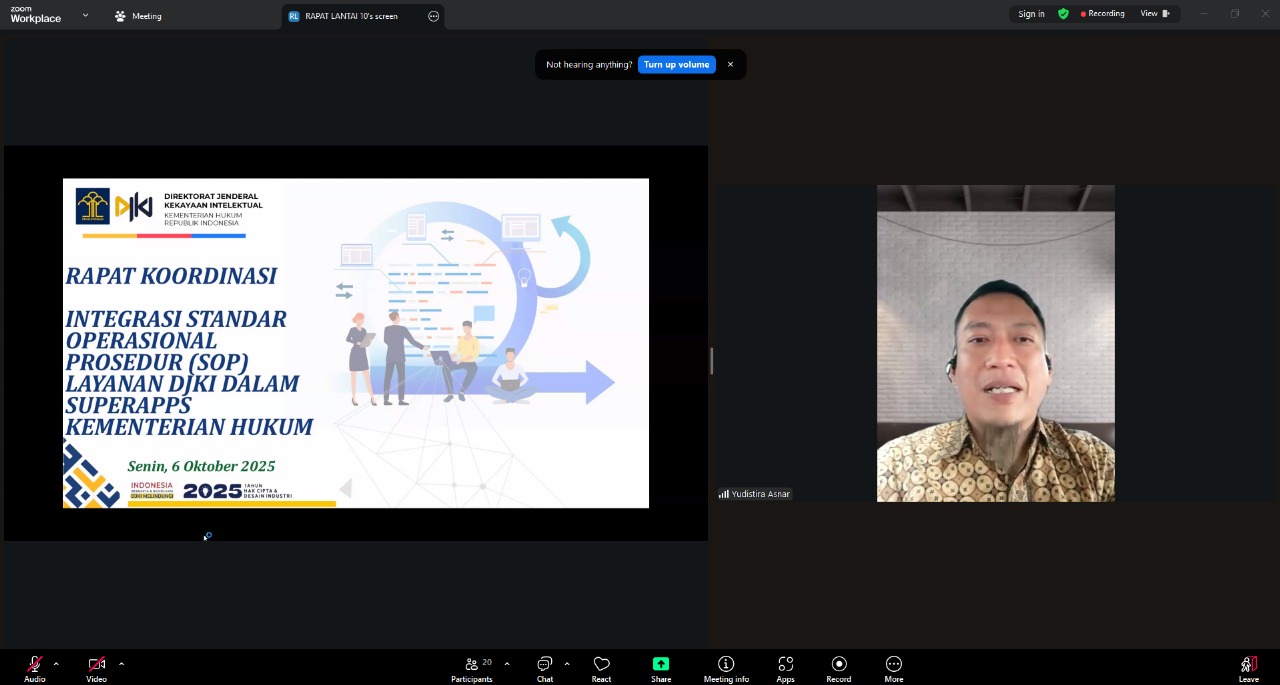Open the More options menu
This screenshot has height=685, width=1280.
pyautogui.click(x=893, y=668)
